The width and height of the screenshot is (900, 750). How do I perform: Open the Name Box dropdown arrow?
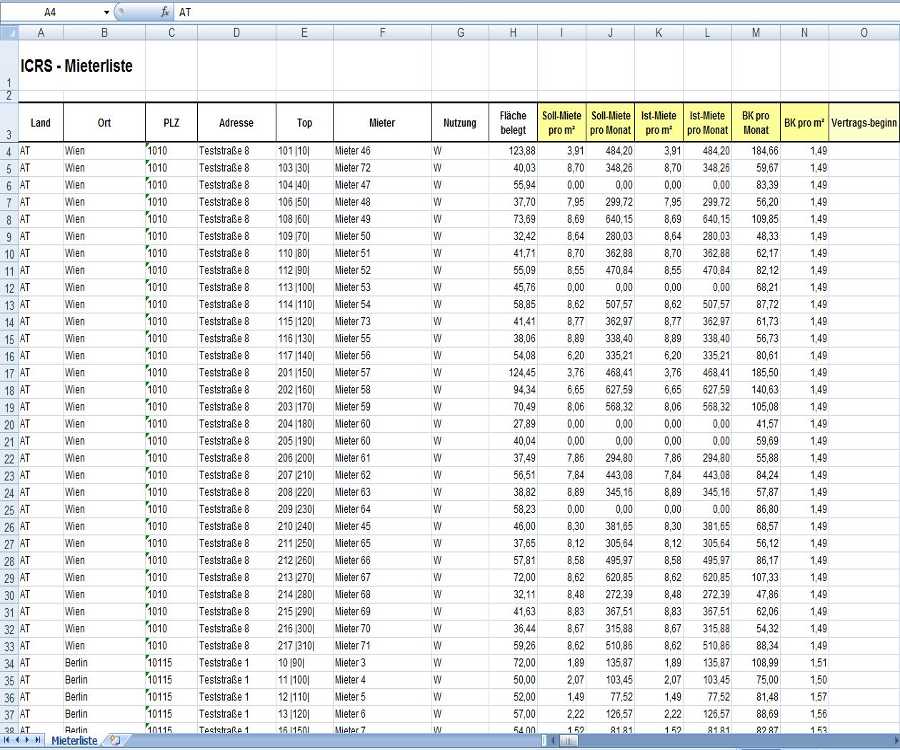(106, 12)
